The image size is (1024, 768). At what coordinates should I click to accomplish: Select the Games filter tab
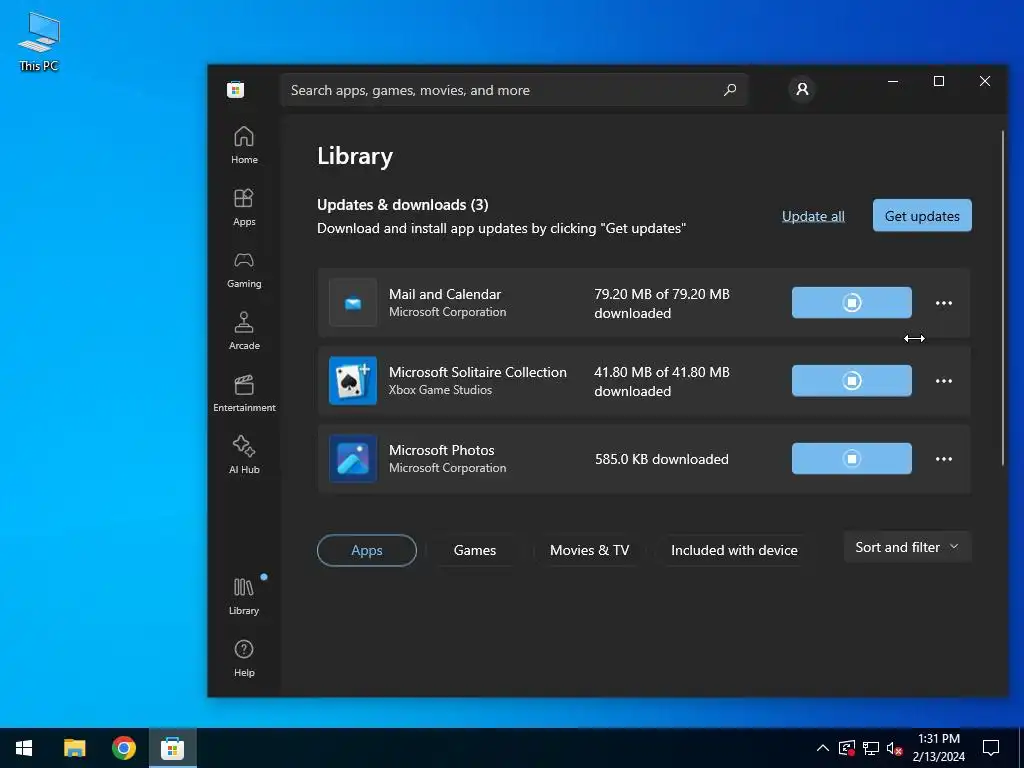475,551
